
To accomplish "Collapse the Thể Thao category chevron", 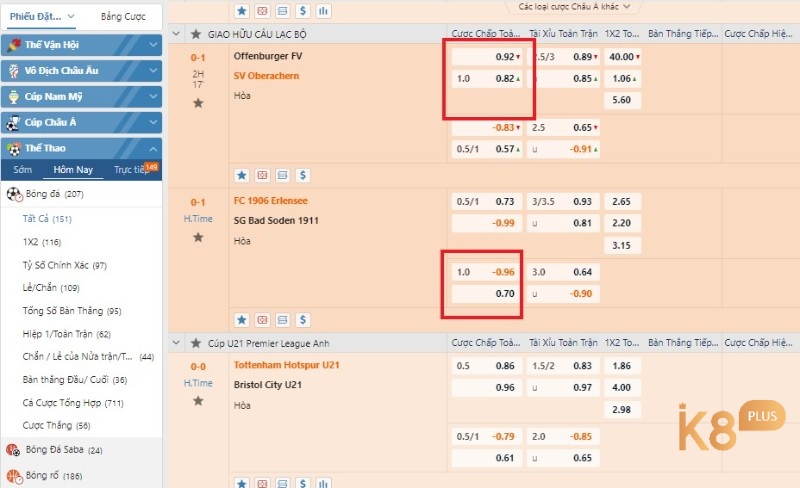I will pos(153,149).
